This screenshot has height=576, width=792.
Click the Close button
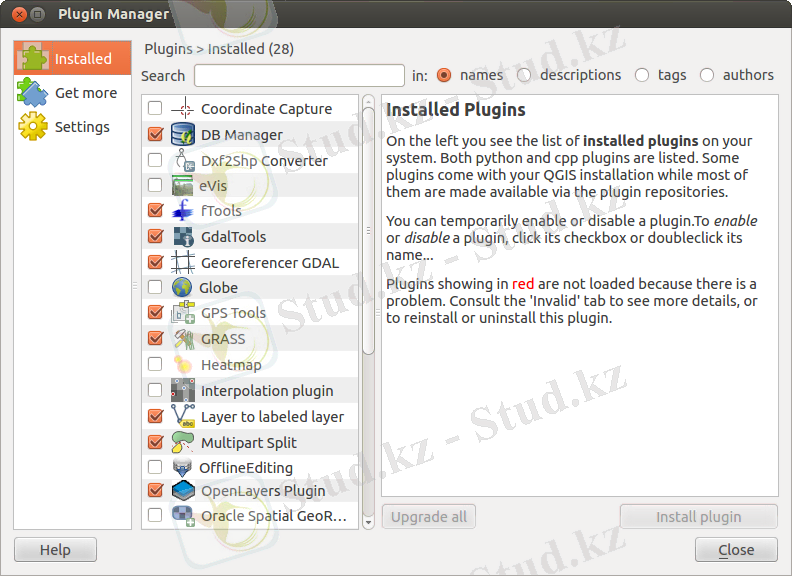tap(736, 550)
